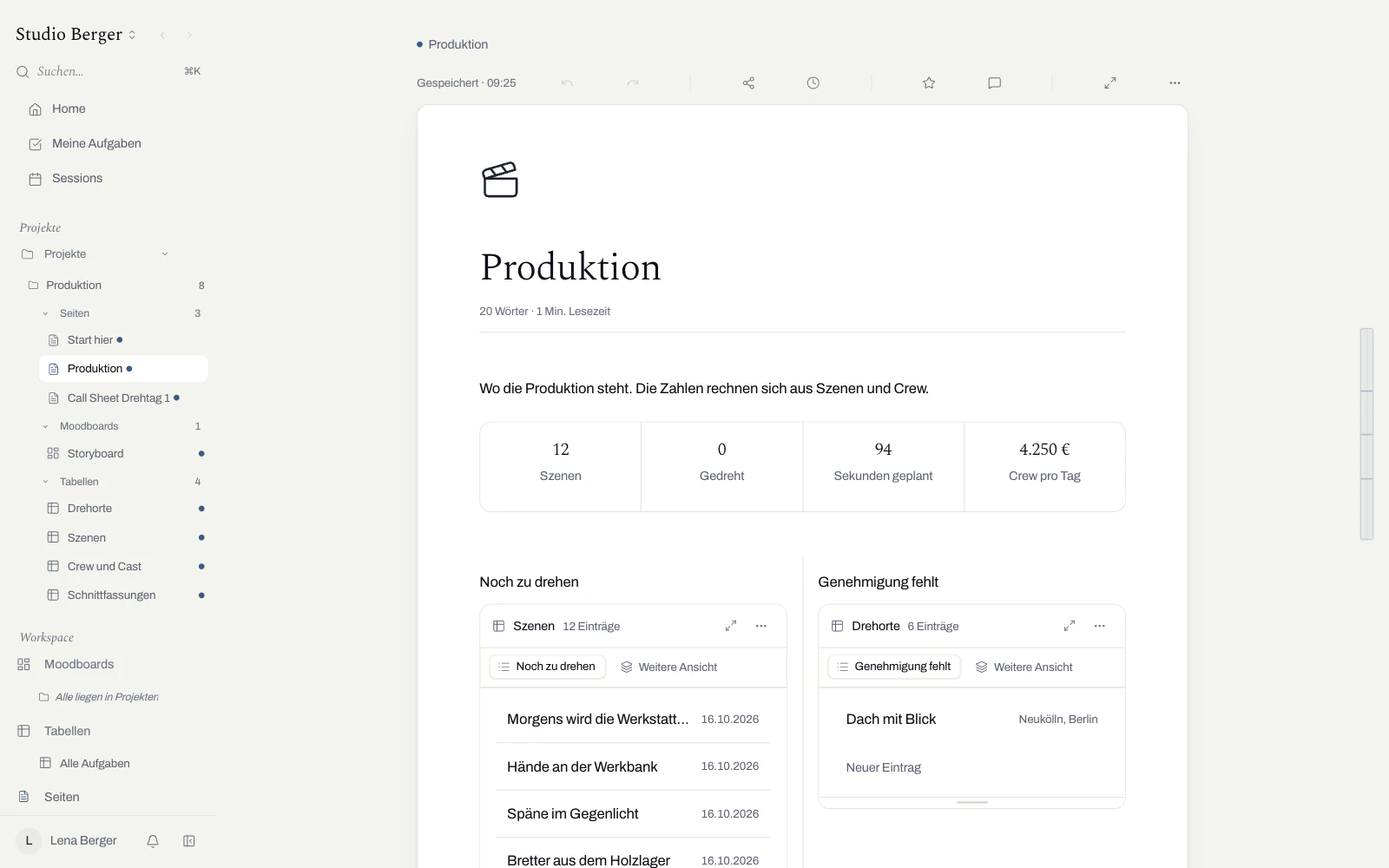Image resolution: width=1389 pixels, height=868 pixels.
Task: Expand the Drehorte embedded table
Action: (x=1070, y=626)
